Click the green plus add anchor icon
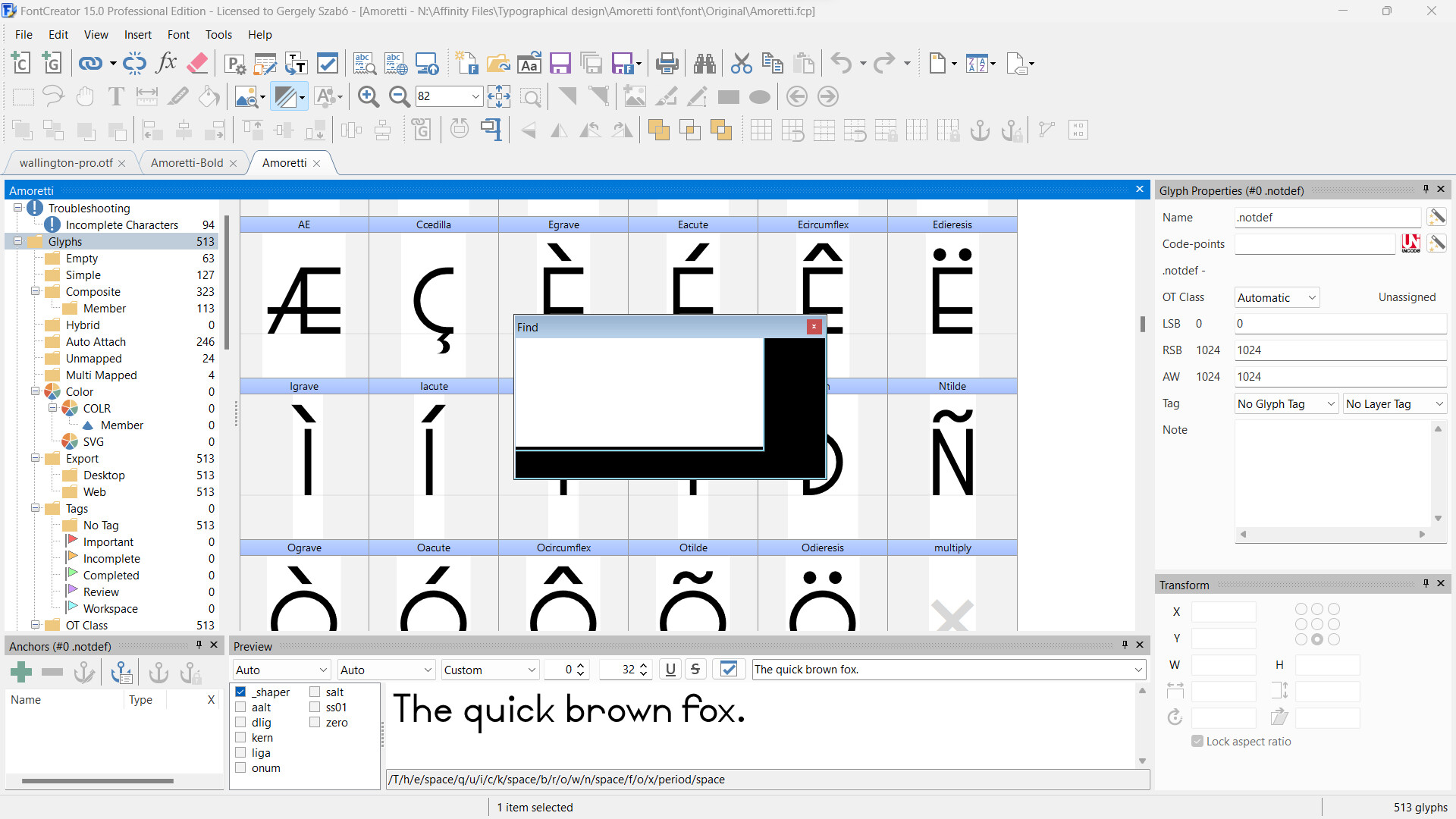 21,672
